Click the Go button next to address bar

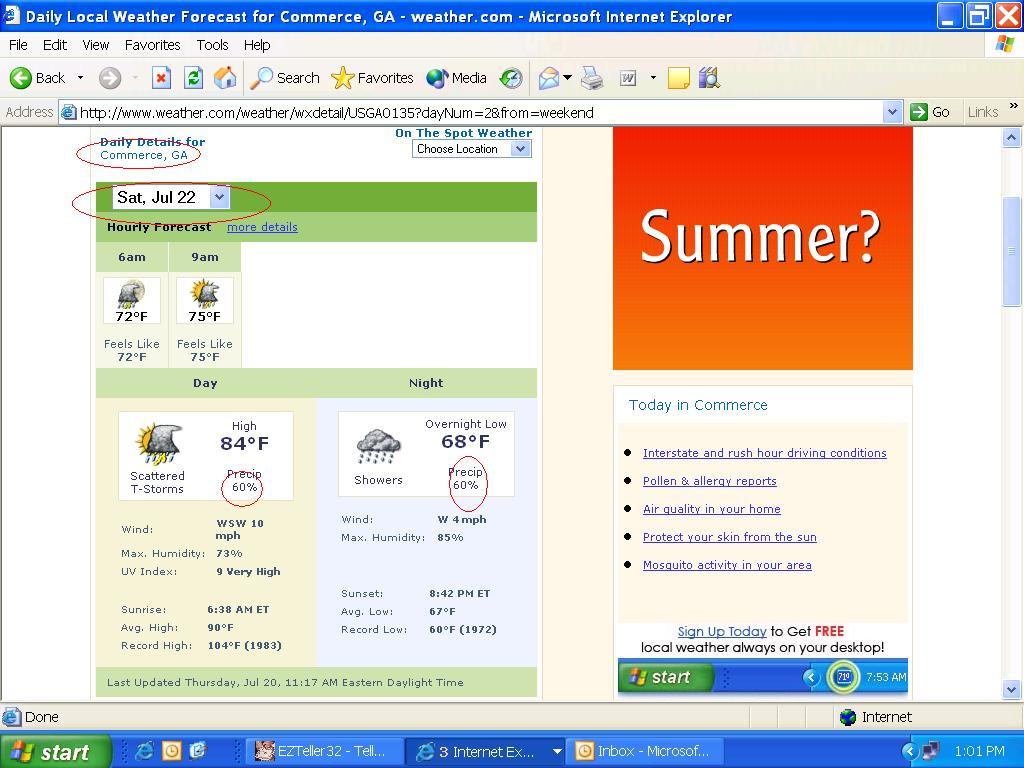[929, 112]
